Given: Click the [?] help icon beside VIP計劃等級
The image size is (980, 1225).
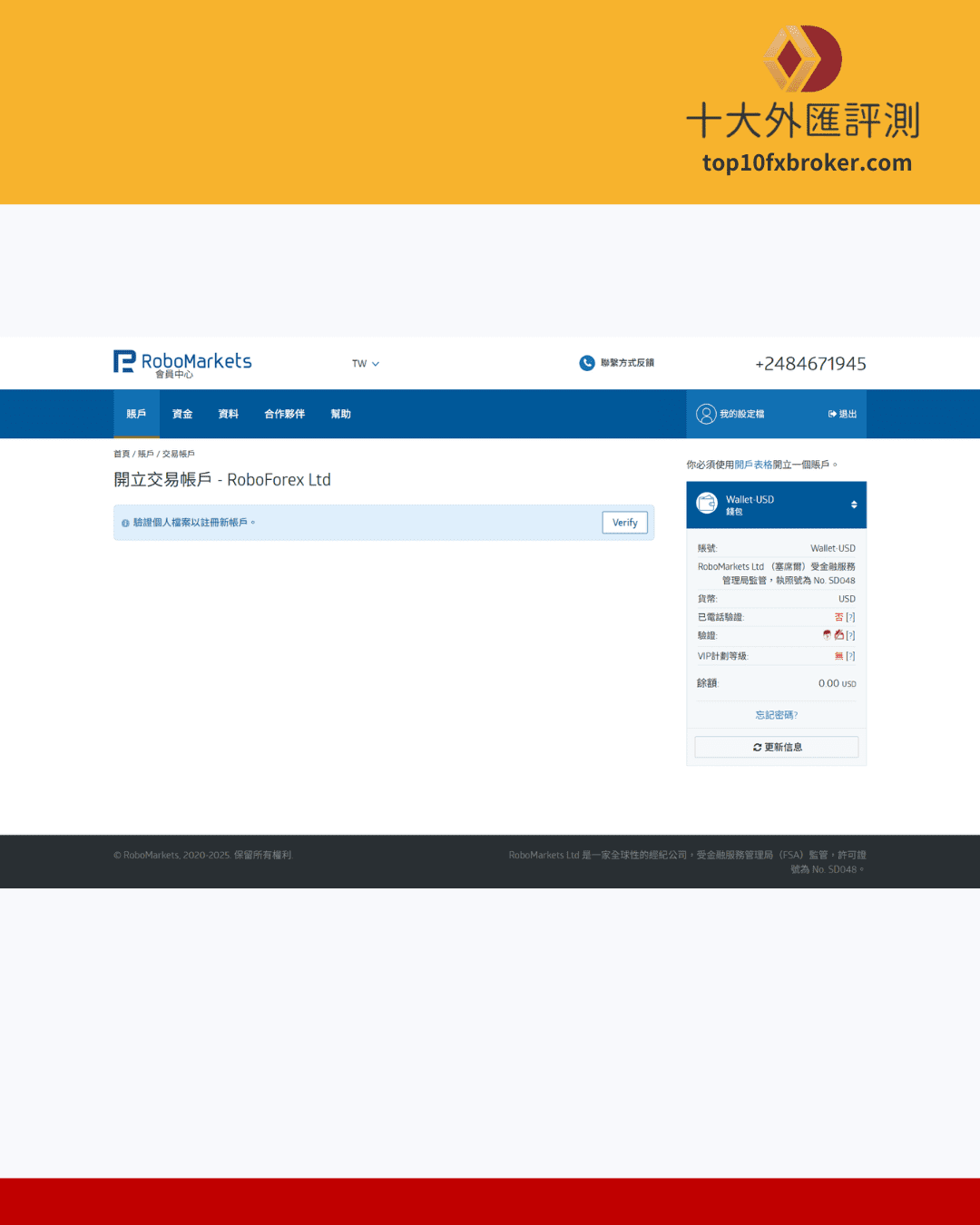Looking at the screenshot, I should pos(850,655).
